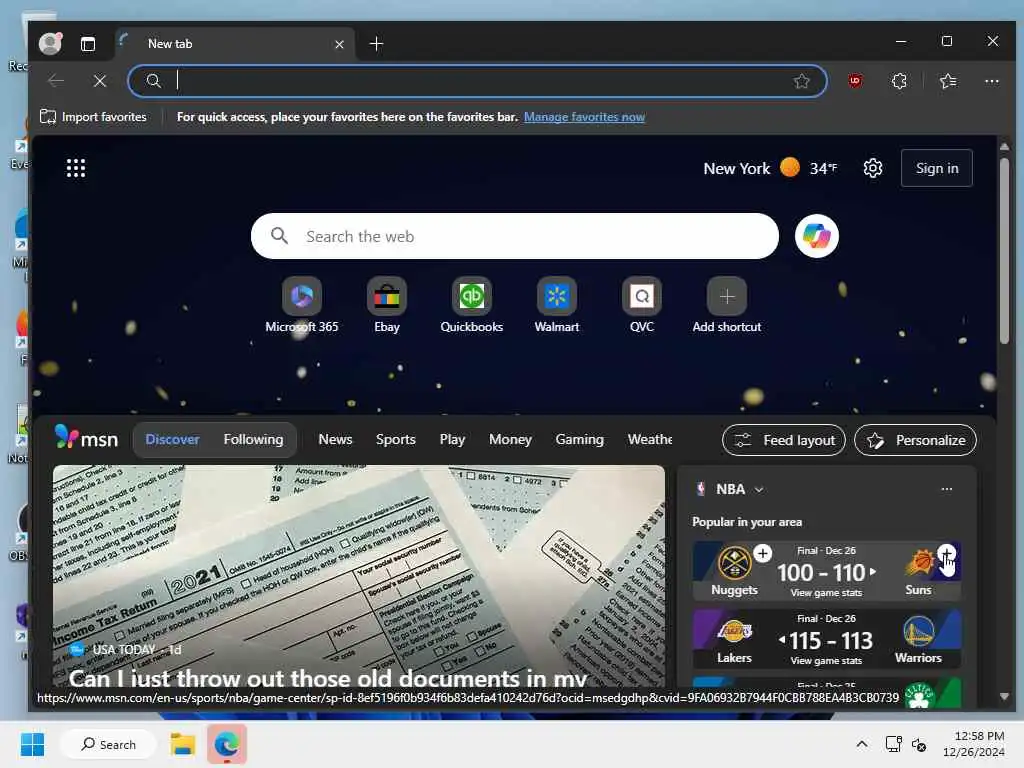Screen dimensions: 1024x768
Task: Click the back navigation arrow
Action: (56, 81)
